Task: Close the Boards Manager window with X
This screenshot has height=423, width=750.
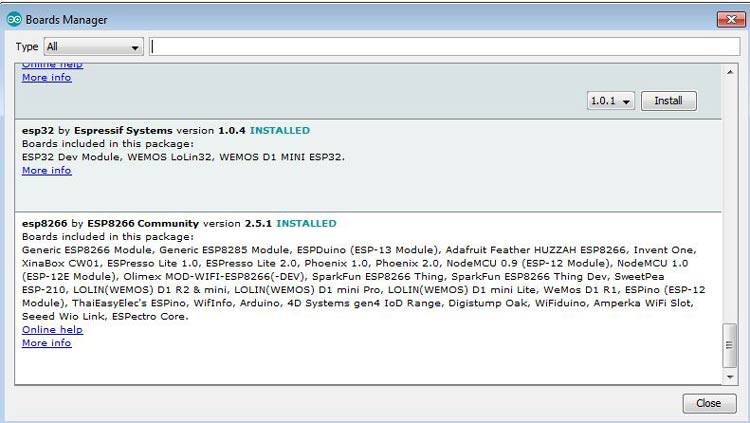Action: [x=731, y=19]
